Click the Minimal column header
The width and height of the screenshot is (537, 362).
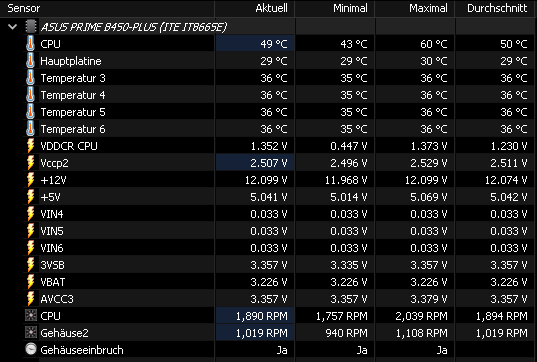(x=335, y=8)
